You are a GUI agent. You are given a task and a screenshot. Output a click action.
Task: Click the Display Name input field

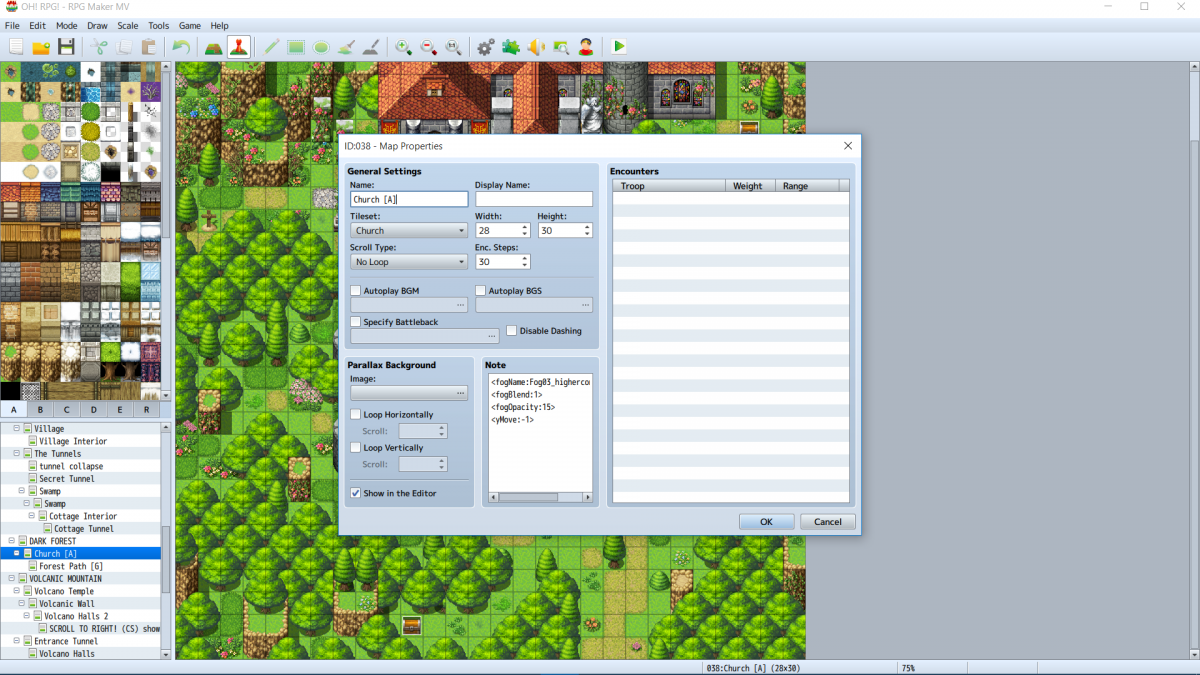pos(534,199)
